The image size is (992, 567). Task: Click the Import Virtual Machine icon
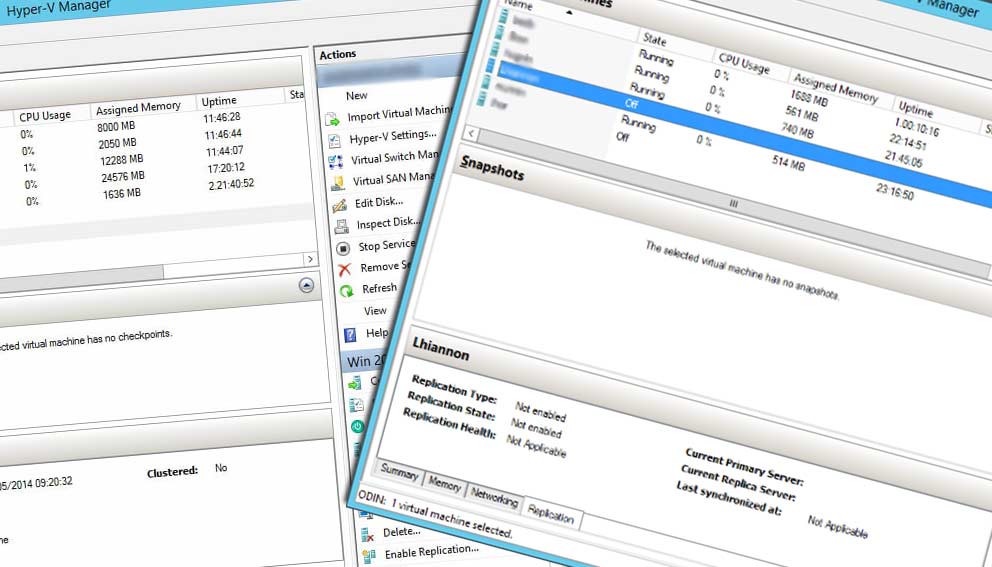[332, 119]
